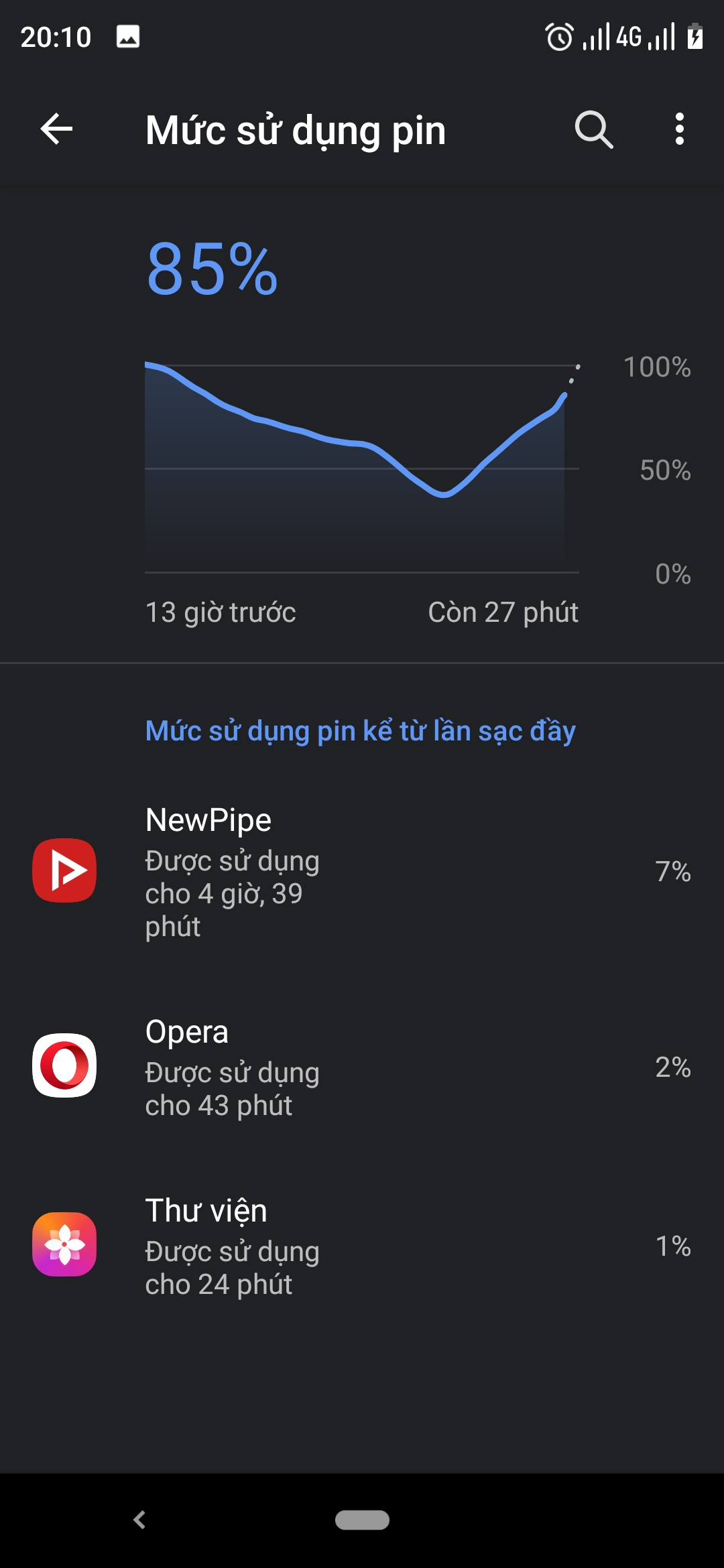Tap the image notification icon
This screenshot has width=724, height=1568.
pyautogui.click(x=128, y=37)
